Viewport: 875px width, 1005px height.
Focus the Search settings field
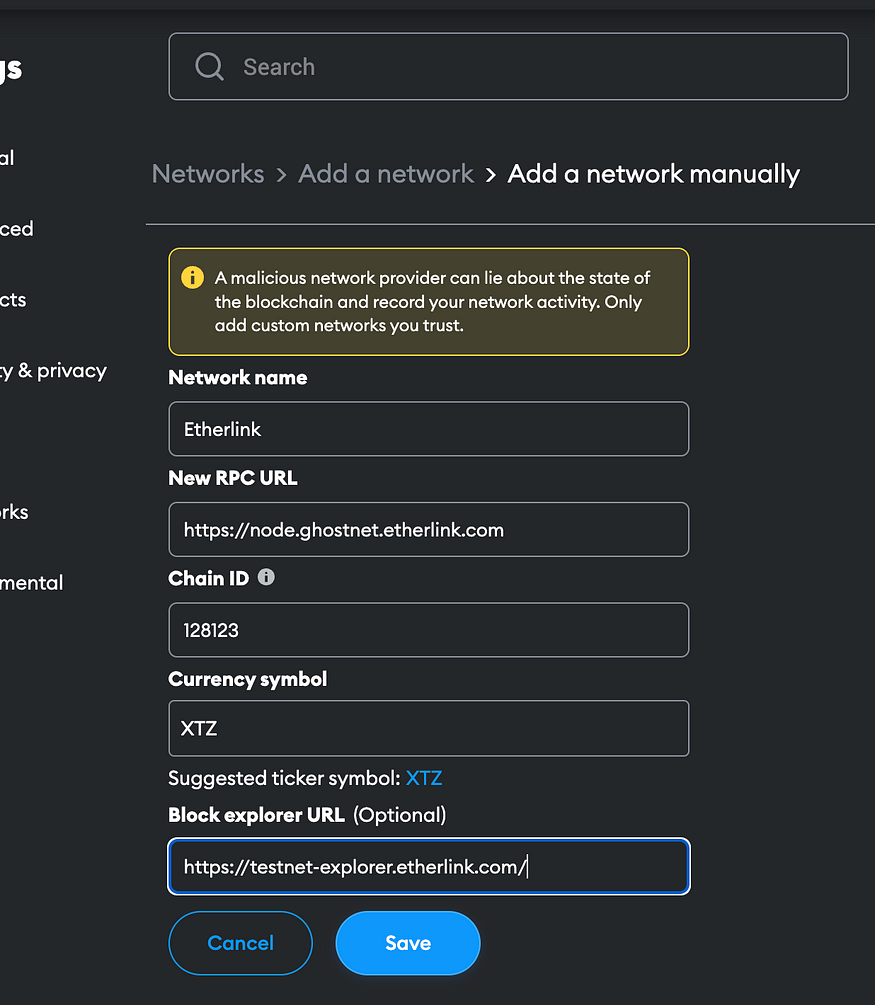(x=508, y=67)
